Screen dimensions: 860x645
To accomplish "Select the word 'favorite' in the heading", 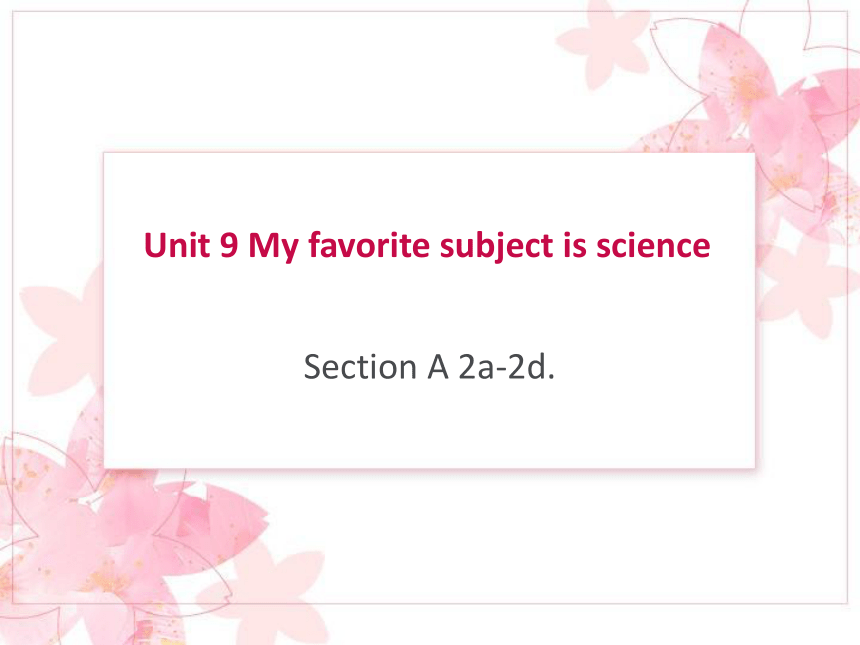I will tap(369, 245).
